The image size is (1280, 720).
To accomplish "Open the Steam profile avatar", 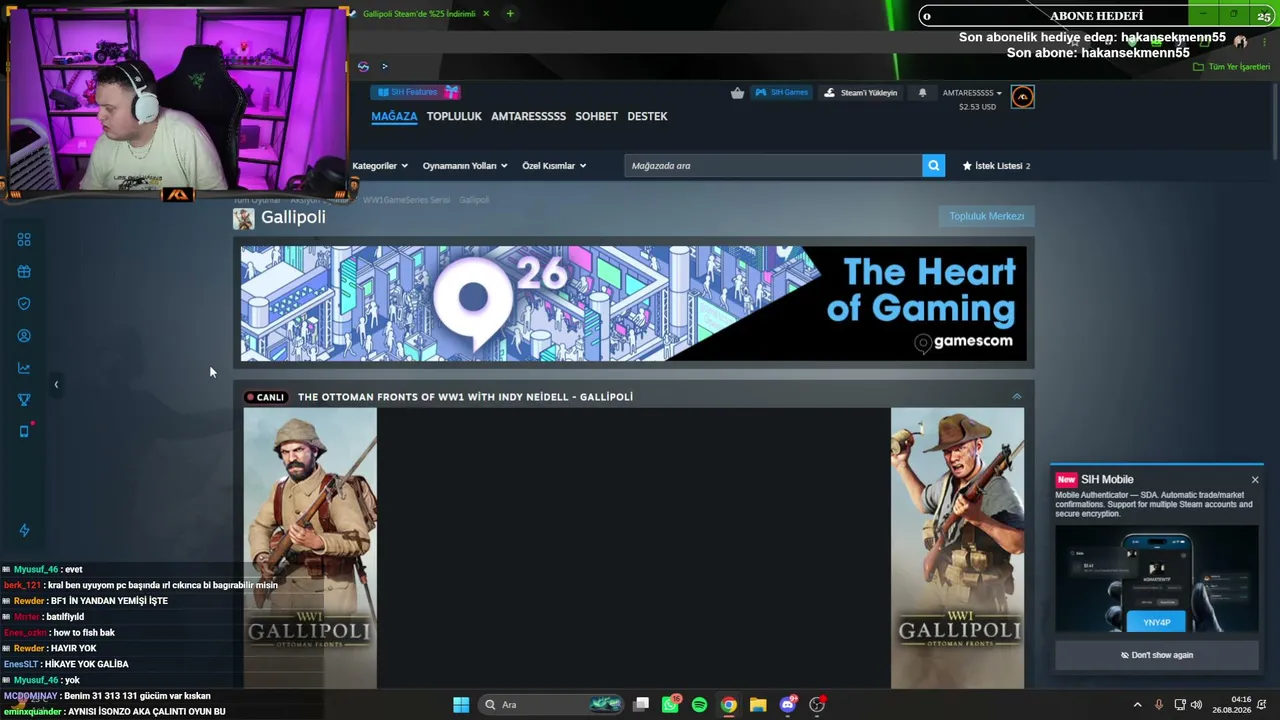I will pos(1022,96).
